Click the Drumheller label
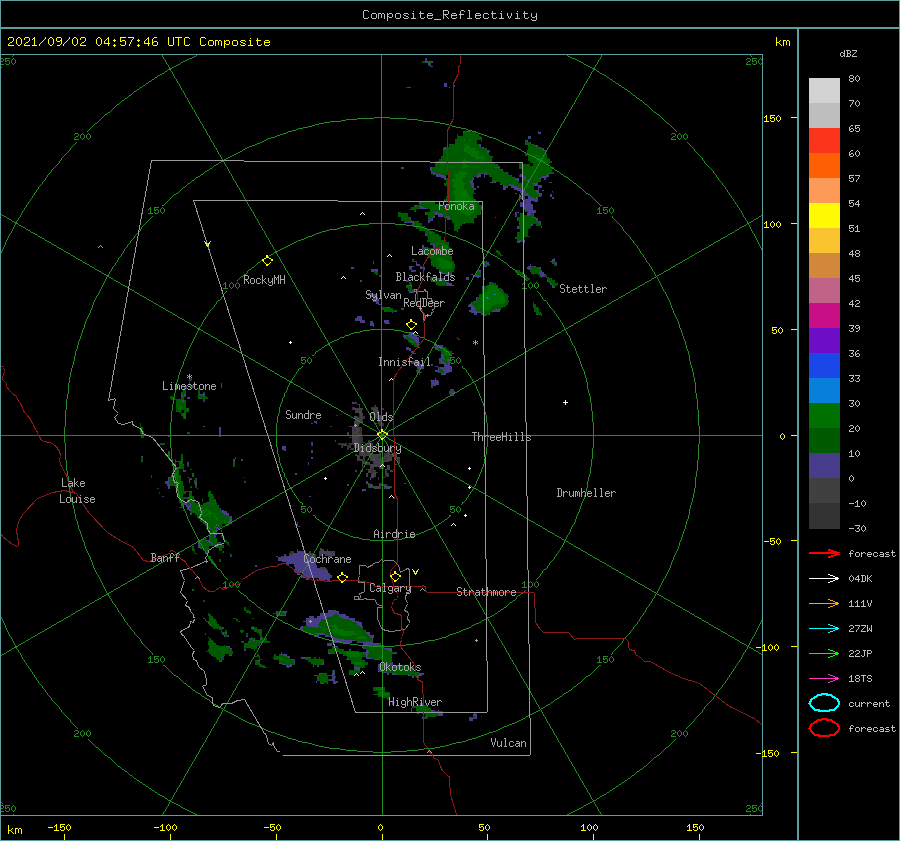Viewport: 900px width, 841px height. [x=586, y=493]
